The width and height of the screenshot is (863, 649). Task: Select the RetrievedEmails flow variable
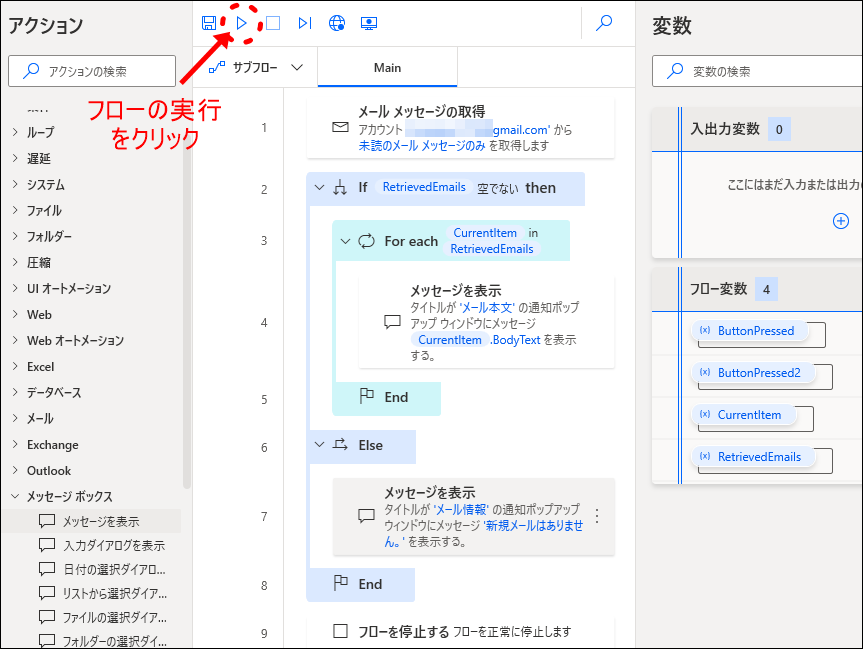point(753,456)
